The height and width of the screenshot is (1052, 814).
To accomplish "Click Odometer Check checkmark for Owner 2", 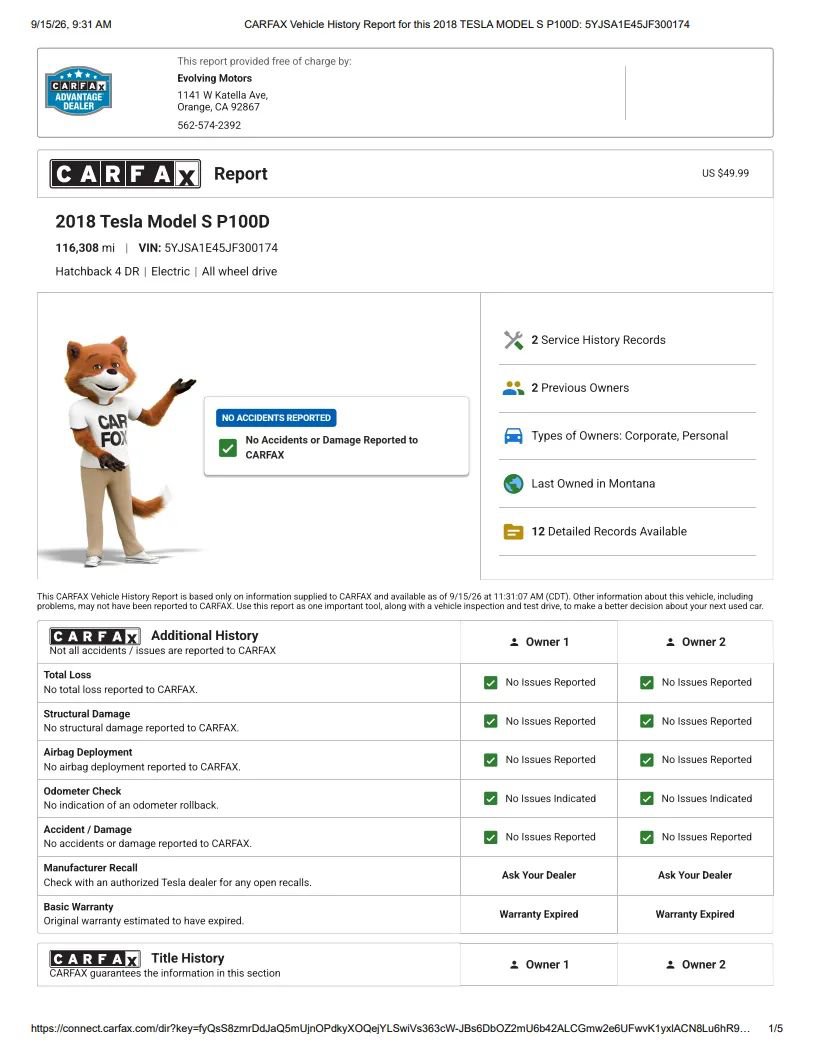I will pos(647,798).
